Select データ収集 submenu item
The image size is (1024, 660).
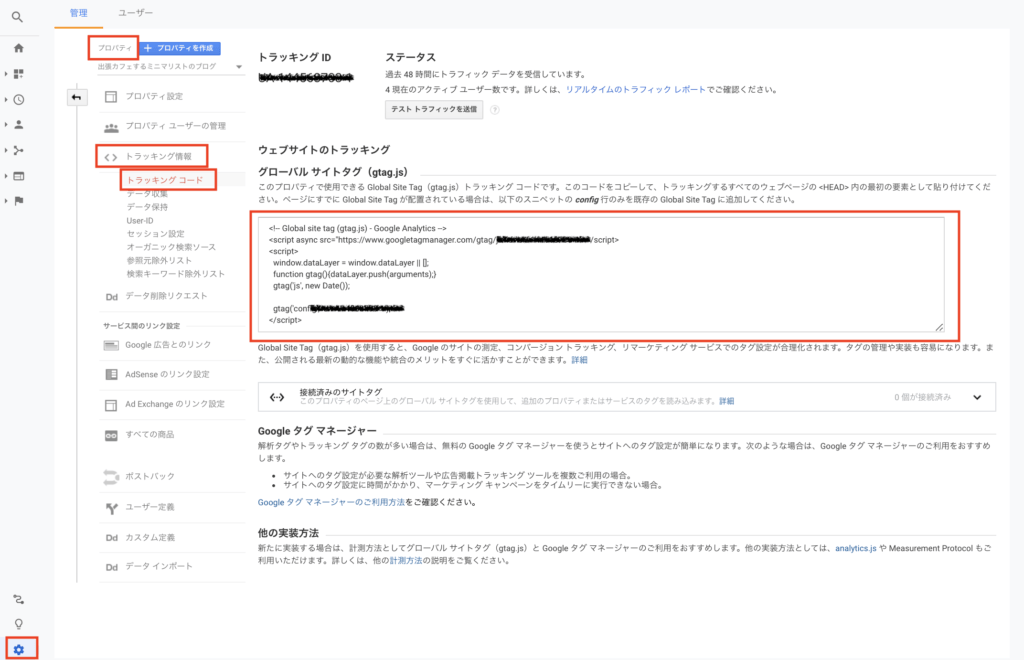coord(147,194)
